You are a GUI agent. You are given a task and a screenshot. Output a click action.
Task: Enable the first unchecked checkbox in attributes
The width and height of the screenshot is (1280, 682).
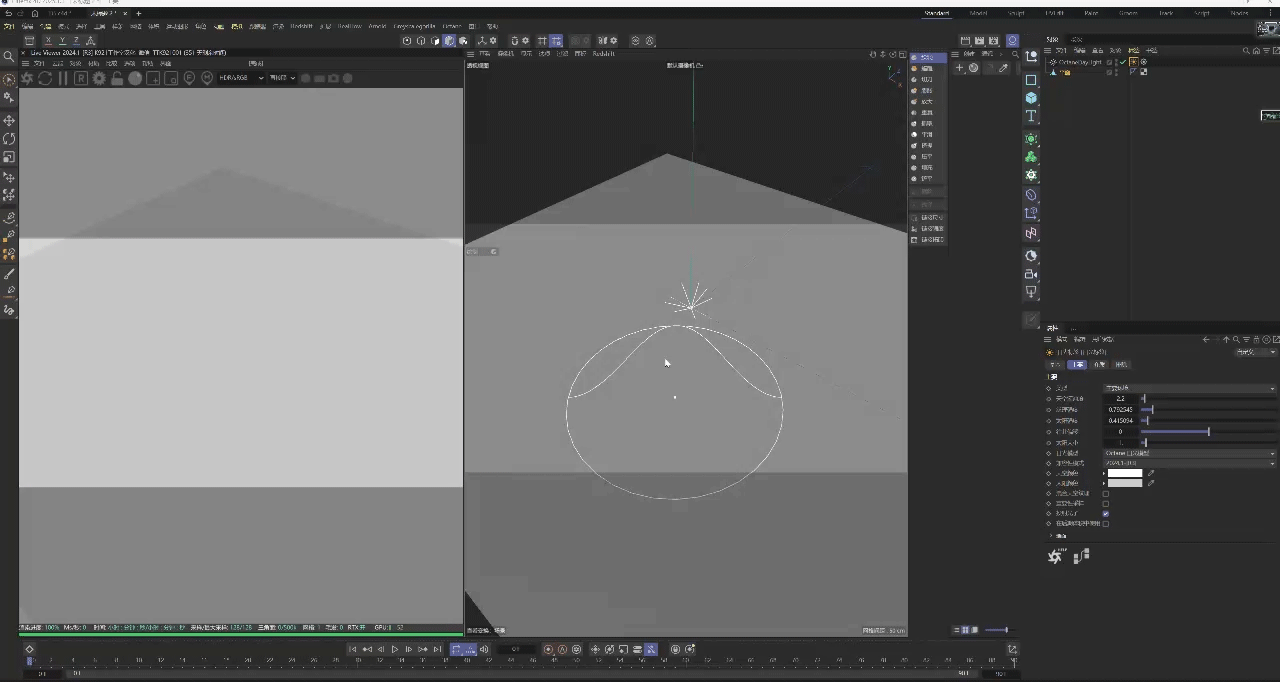point(1105,493)
